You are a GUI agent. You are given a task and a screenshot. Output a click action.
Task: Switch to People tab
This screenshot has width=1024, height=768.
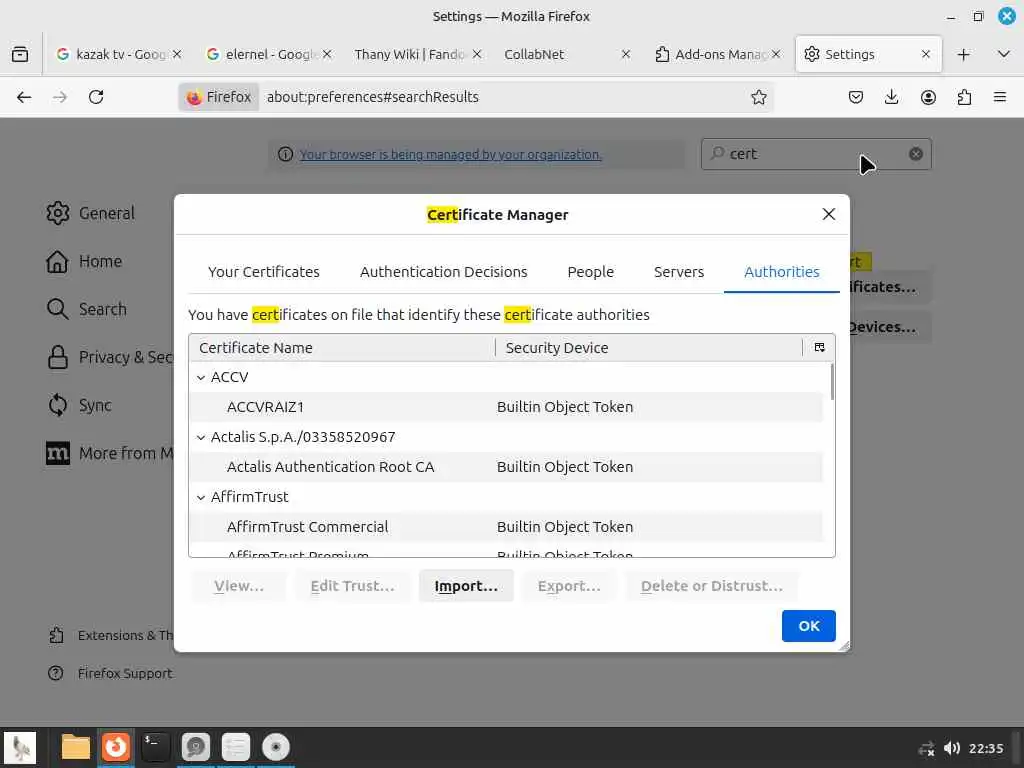tap(590, 272)
